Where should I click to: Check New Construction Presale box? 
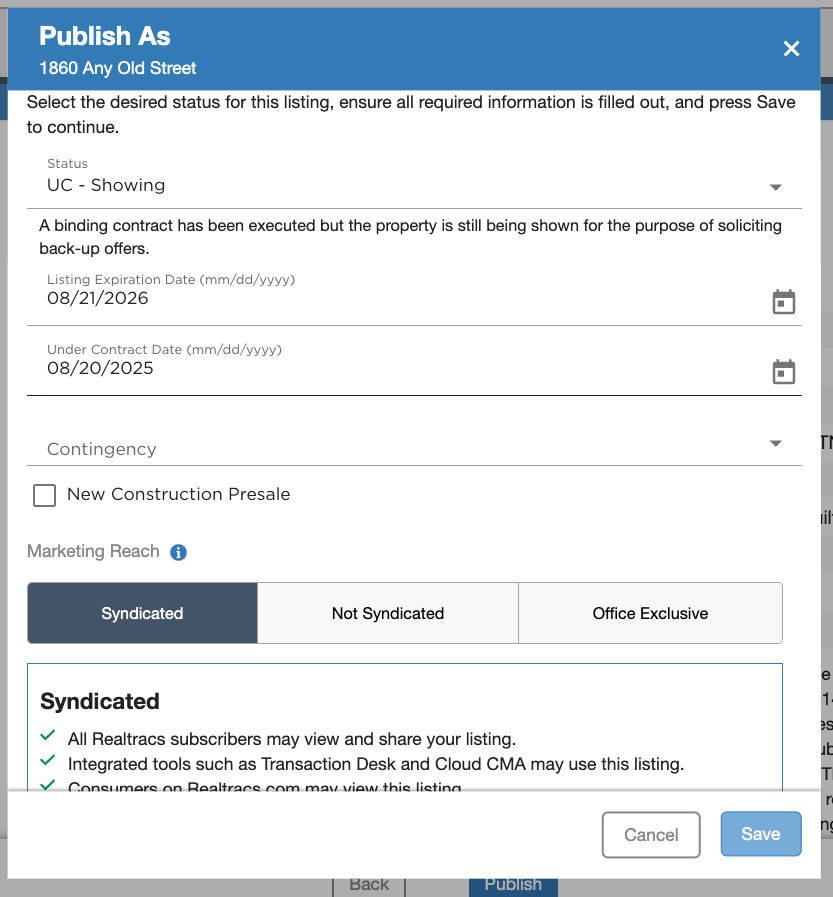45,495
